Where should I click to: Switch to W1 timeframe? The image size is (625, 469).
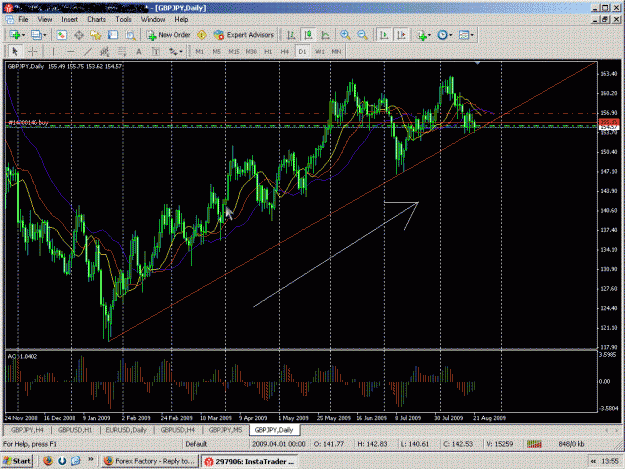[320, 51]
